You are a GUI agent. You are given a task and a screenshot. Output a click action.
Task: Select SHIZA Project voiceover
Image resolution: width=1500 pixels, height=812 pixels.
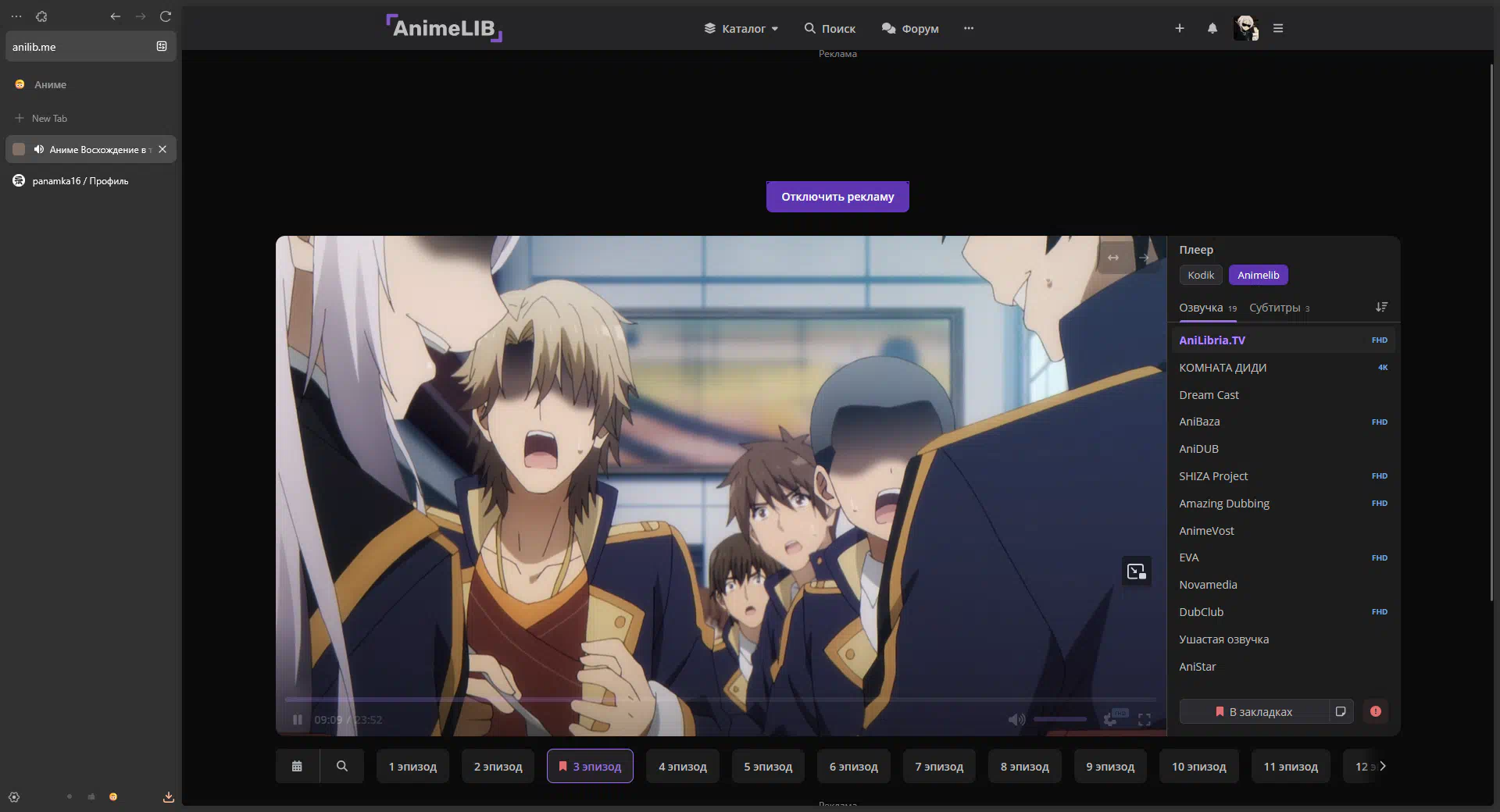1283,475
